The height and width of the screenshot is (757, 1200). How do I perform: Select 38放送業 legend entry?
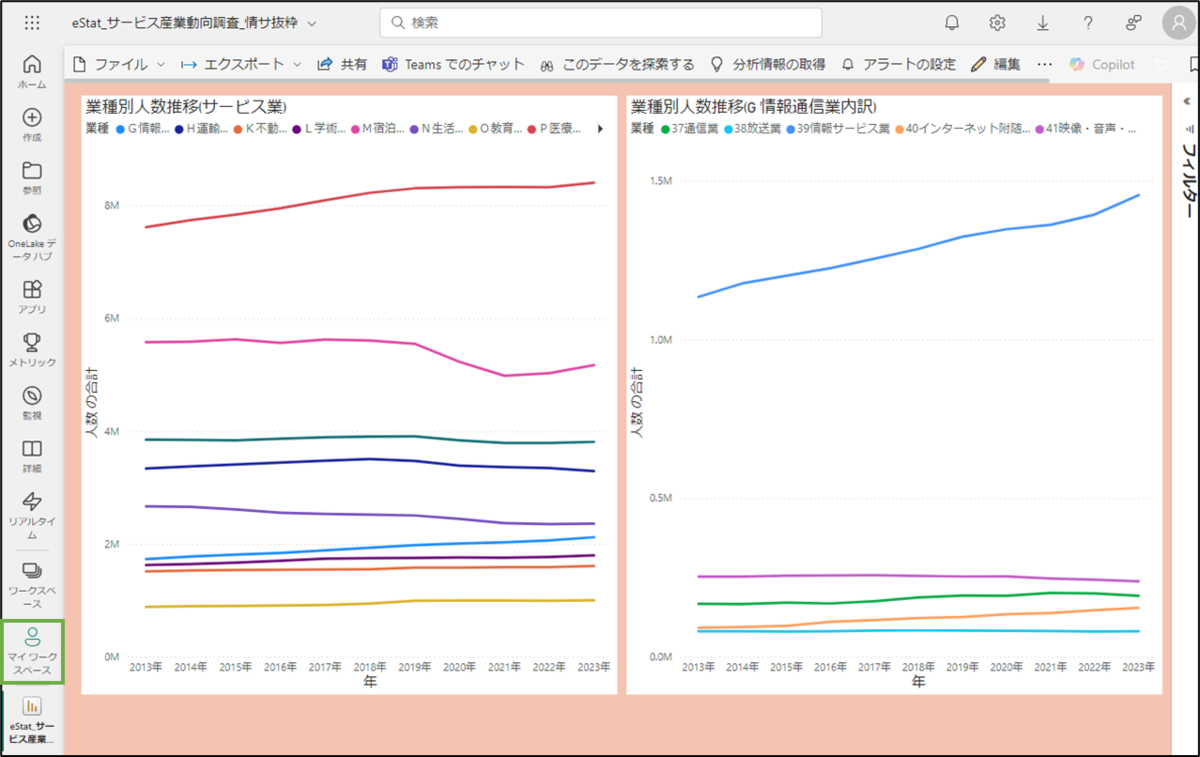point(752,128)
